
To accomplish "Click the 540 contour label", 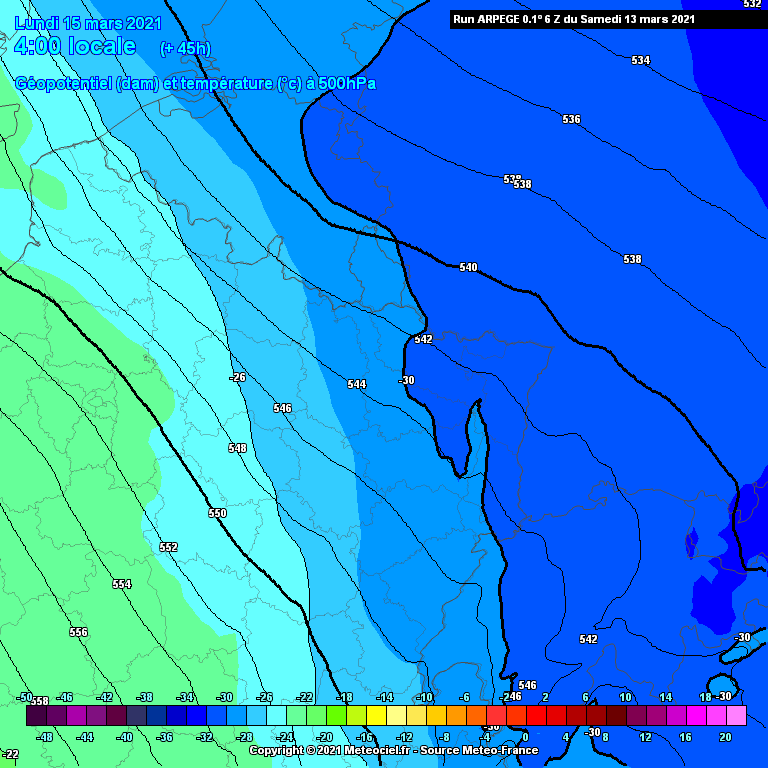I will [x=468, y=267].
